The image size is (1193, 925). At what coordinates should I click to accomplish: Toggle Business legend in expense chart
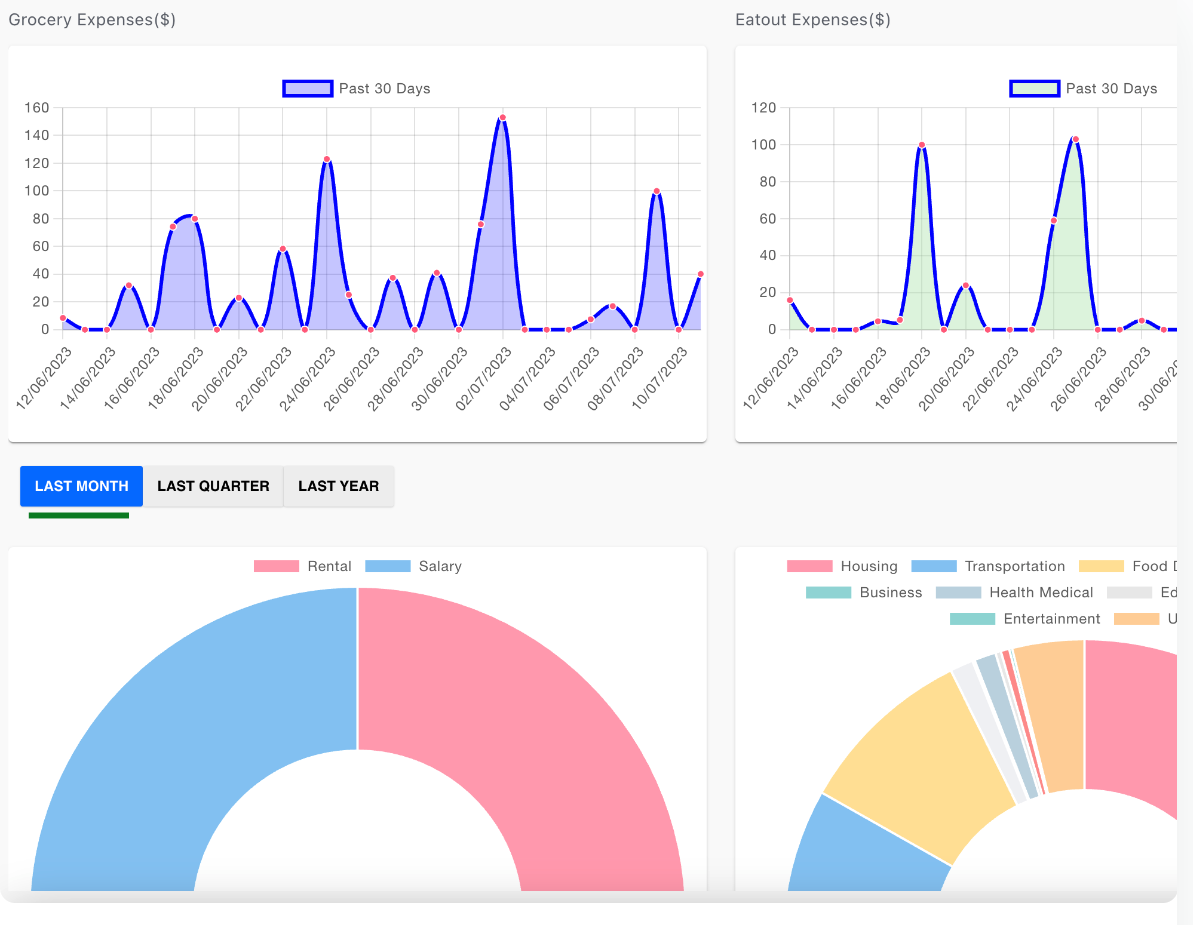click(864, 593)
